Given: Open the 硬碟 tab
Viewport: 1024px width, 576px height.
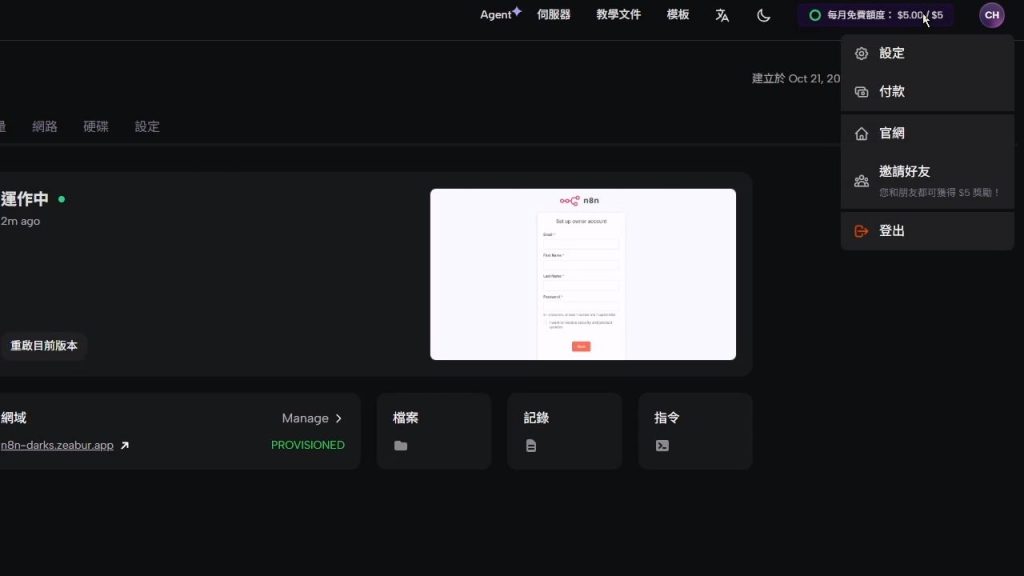Looking at the screenshot, I should [x=95, y=126].
